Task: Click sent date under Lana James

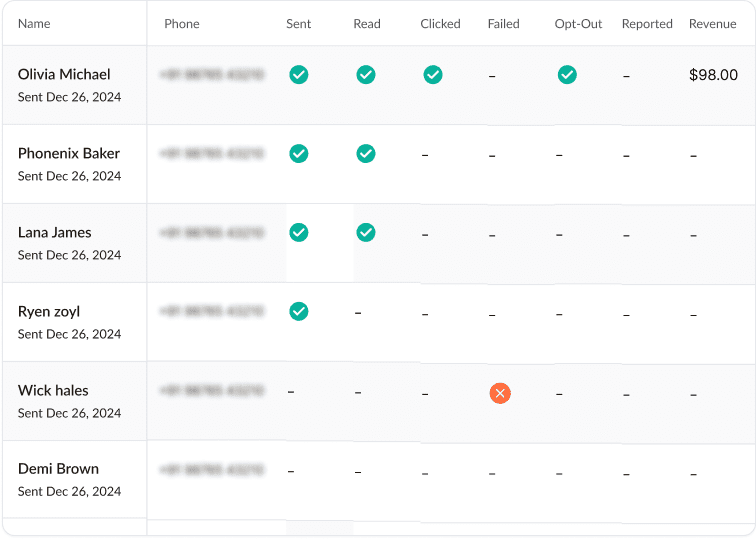Action: coord(69,255)
